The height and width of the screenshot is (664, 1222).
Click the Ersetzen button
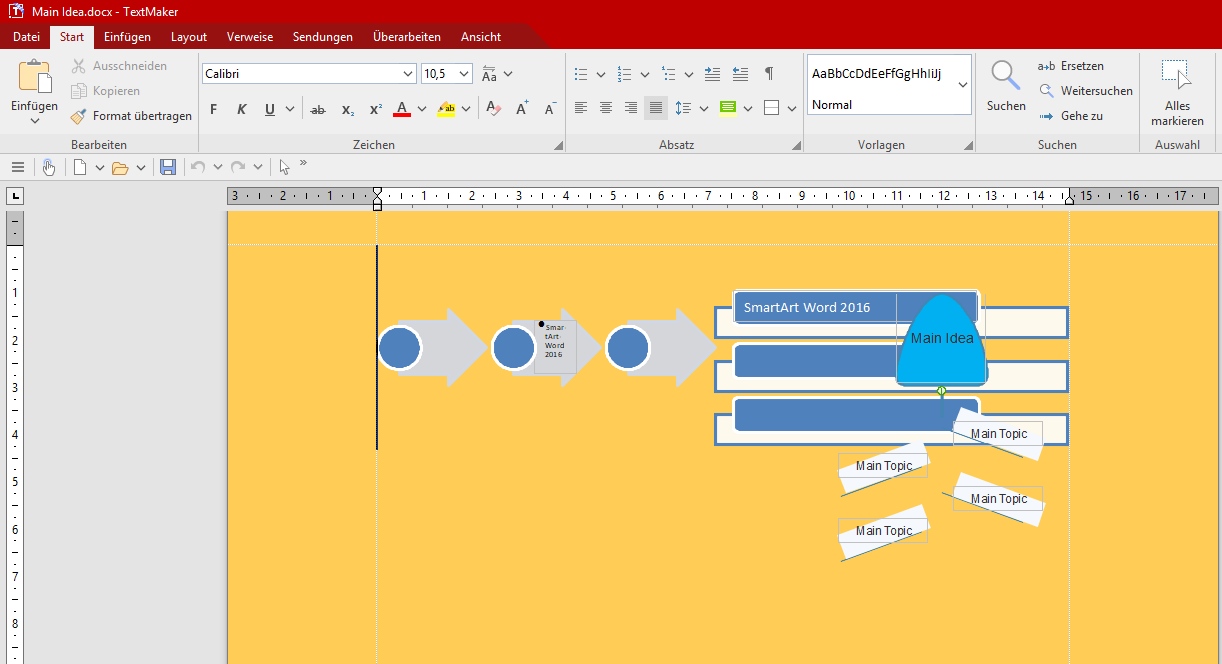coord(1071,66)
